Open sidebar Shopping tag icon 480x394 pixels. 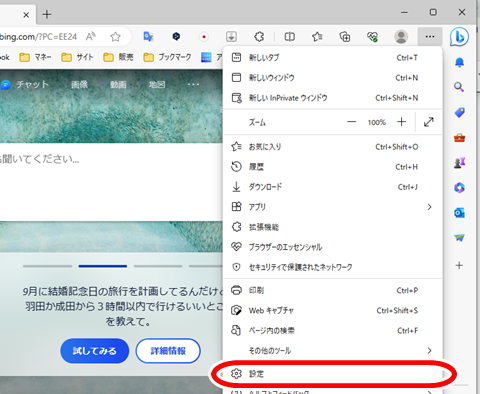pos(459,112)
